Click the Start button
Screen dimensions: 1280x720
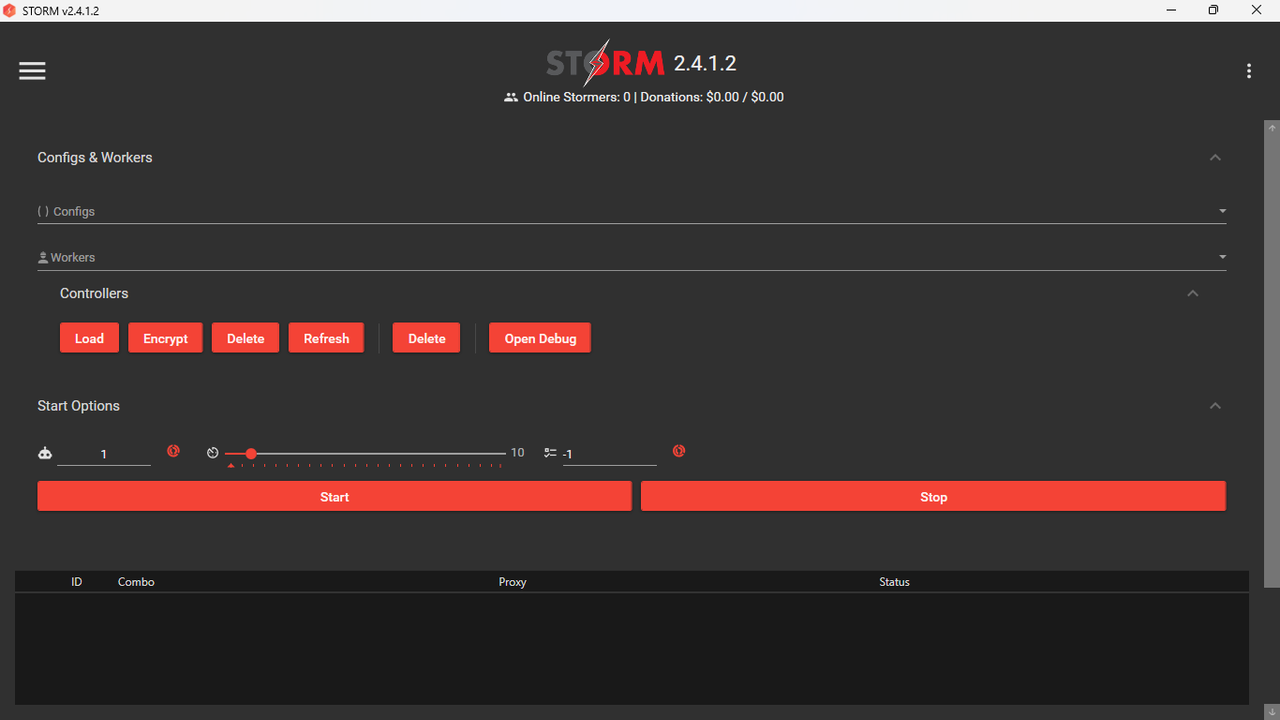334,496
